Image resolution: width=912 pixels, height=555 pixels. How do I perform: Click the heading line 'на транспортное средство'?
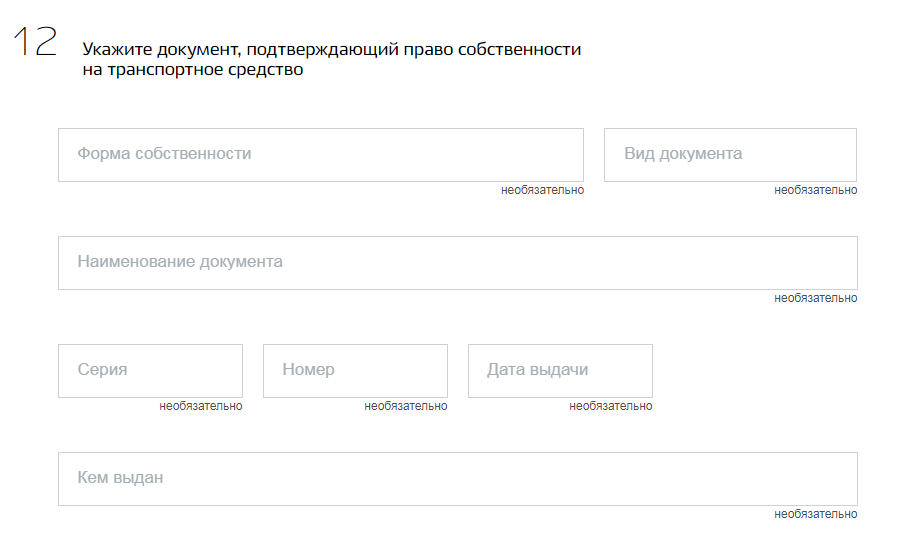coord(192,70)
